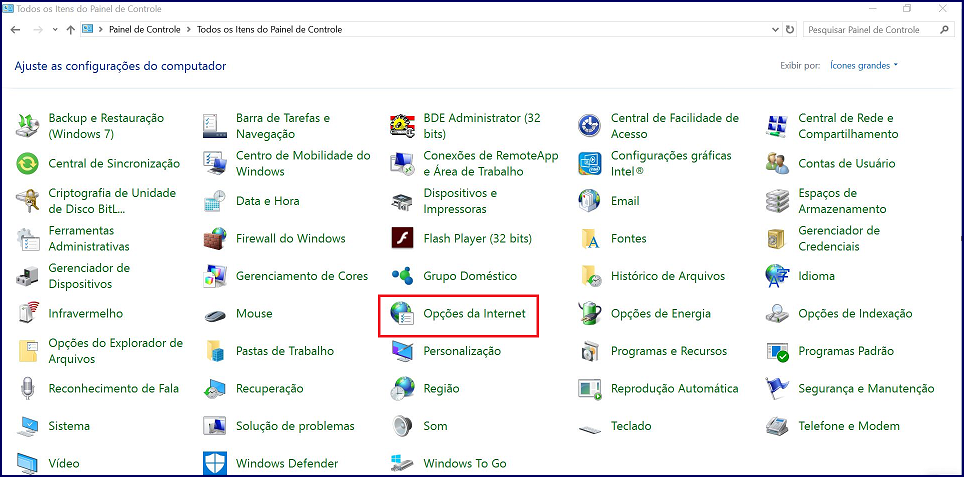Open the Grupo Doméstico icon

pyautogui.click(x=403, y=276)
